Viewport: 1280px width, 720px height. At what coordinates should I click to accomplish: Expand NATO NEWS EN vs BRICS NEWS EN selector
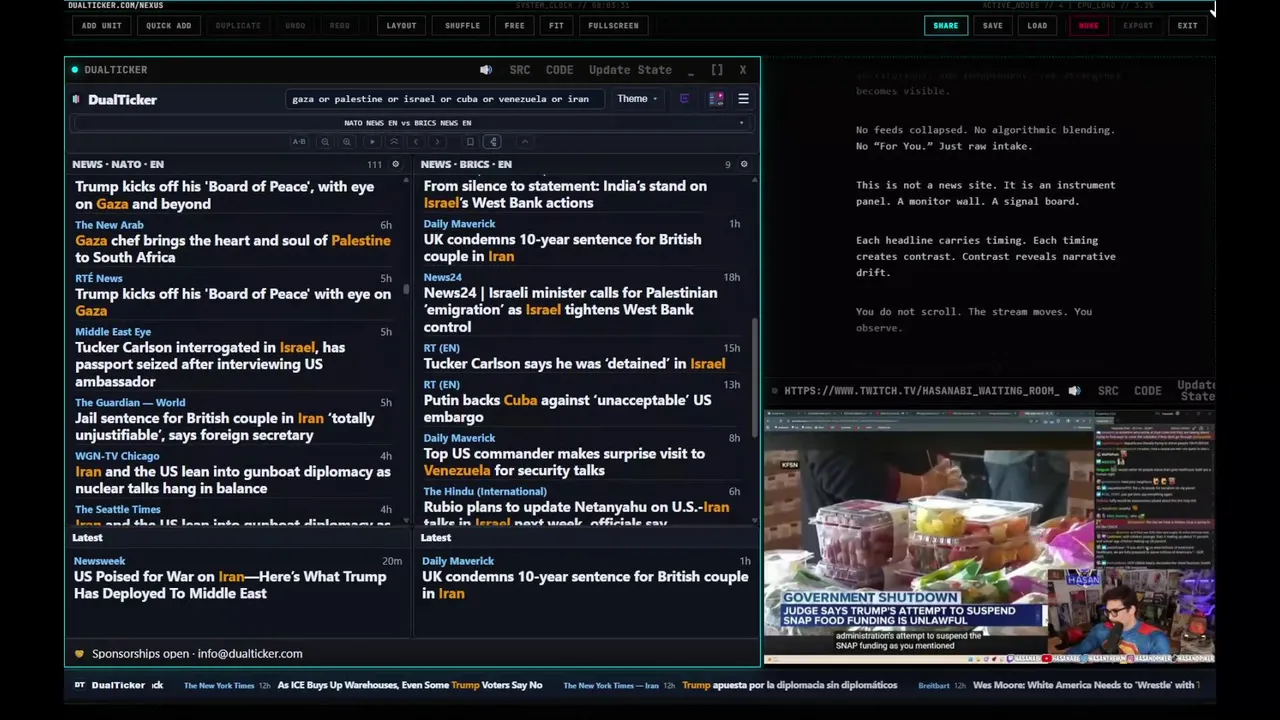412,123
